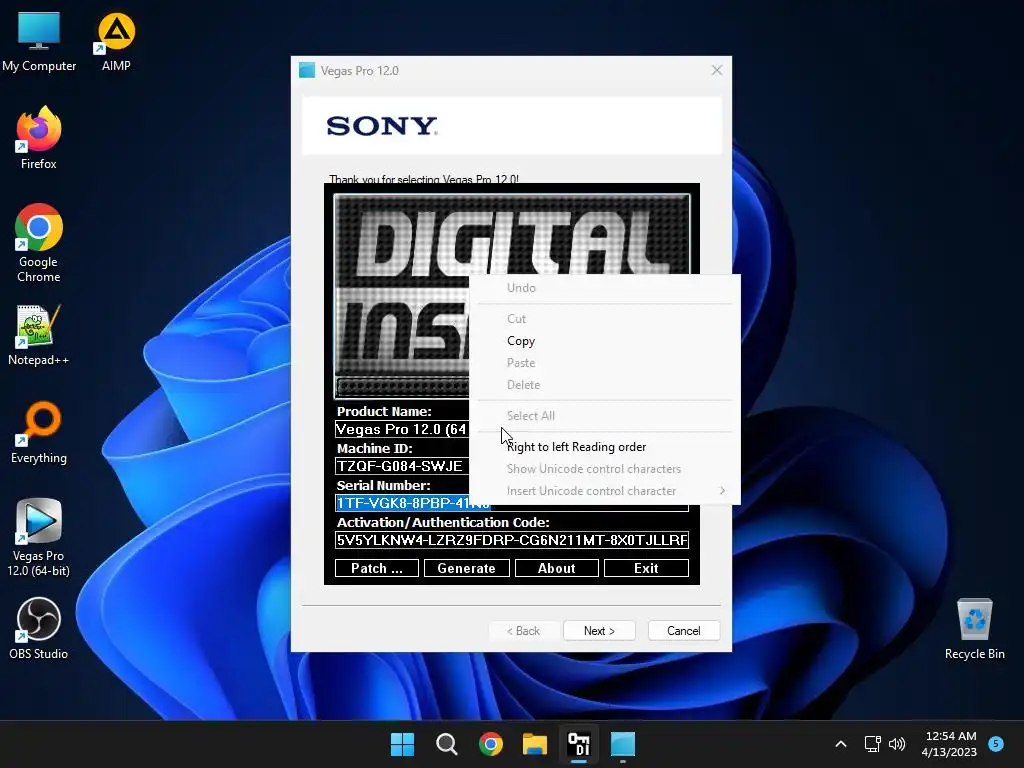
Task: Click the Exit button
Action: (x=646, y=568)
